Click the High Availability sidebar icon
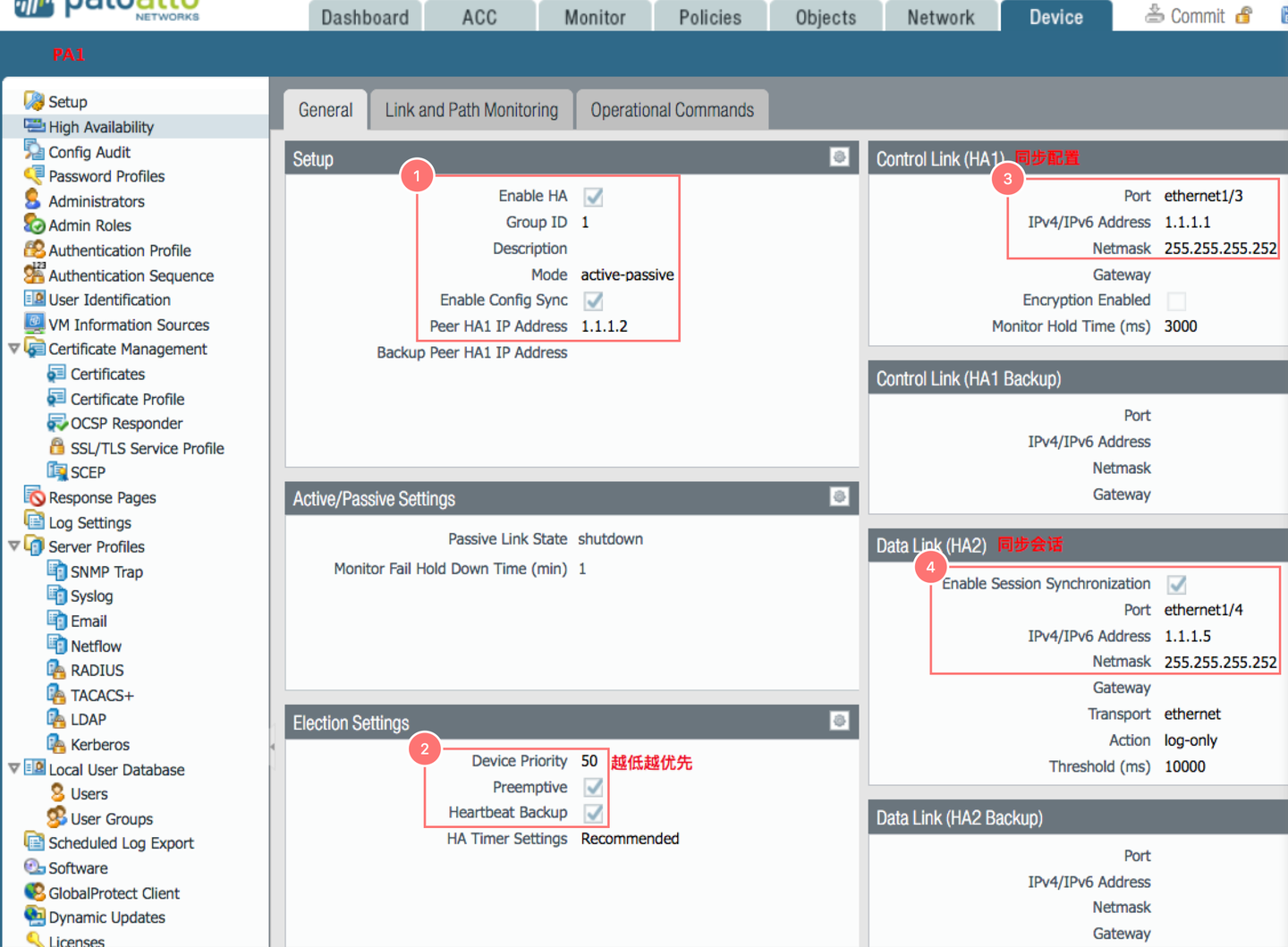The image size is (1288, 947). [x=34, y=126]
